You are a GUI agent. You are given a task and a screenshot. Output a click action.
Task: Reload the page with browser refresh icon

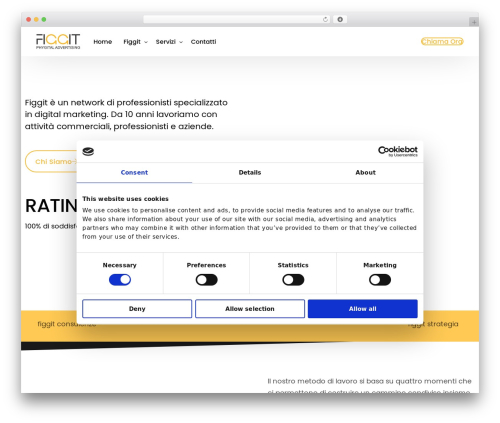click(x=325, y=19)
